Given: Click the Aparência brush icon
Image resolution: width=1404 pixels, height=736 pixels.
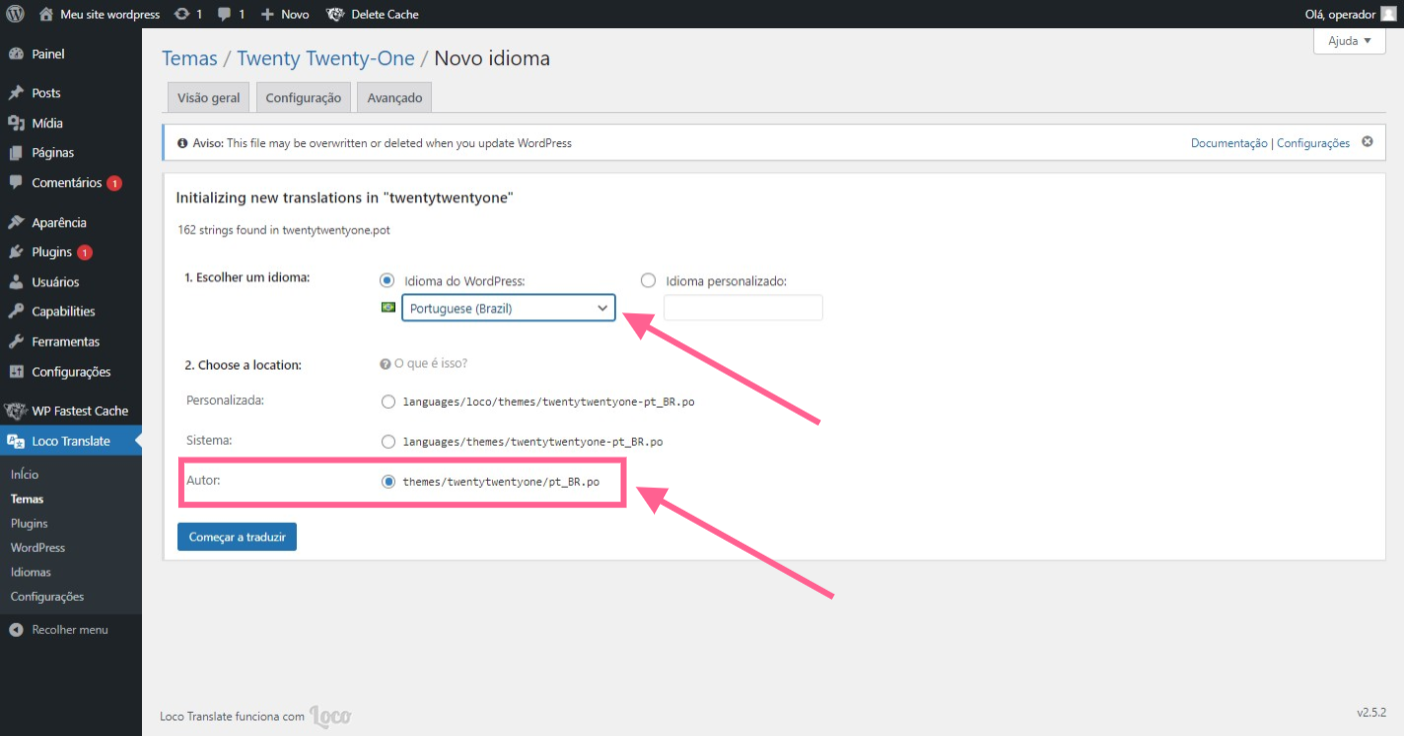Looking at the screenshot, I should (x=16, y=223).
